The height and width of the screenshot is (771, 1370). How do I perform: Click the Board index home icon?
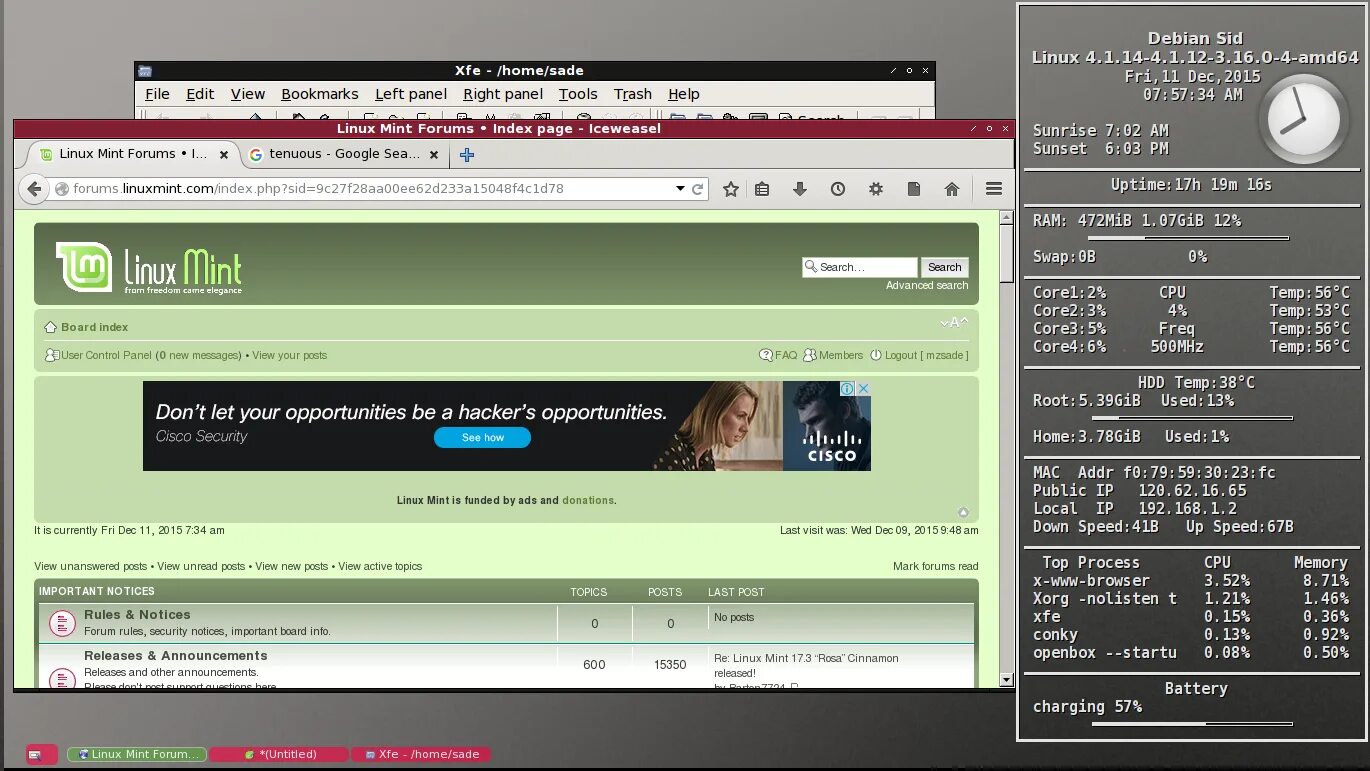(x=50, y=327)
